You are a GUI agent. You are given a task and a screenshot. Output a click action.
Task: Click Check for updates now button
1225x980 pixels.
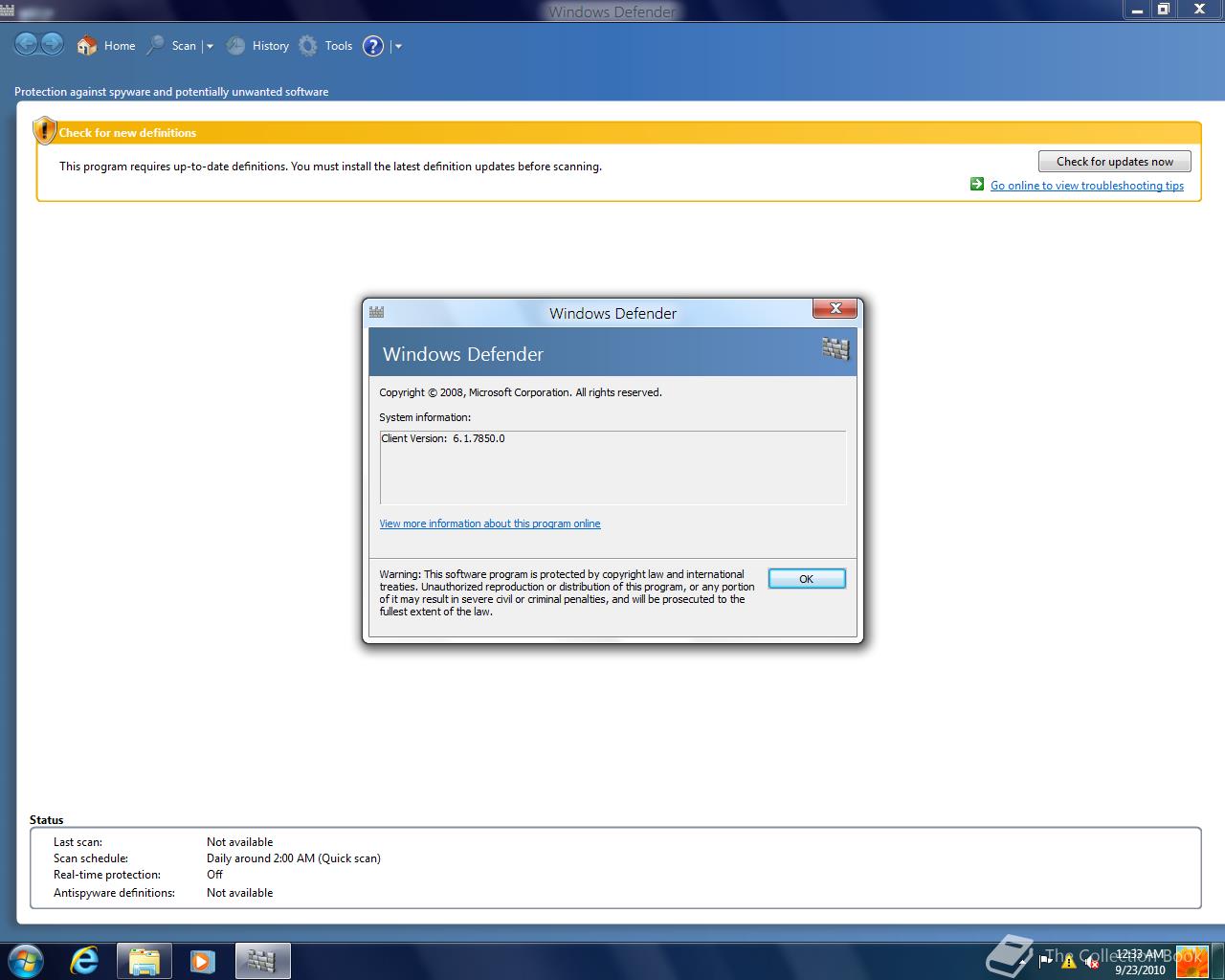(1115, 162)
